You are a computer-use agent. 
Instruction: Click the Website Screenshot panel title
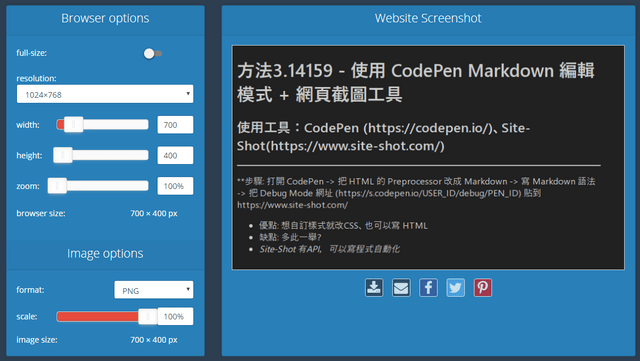428,18
